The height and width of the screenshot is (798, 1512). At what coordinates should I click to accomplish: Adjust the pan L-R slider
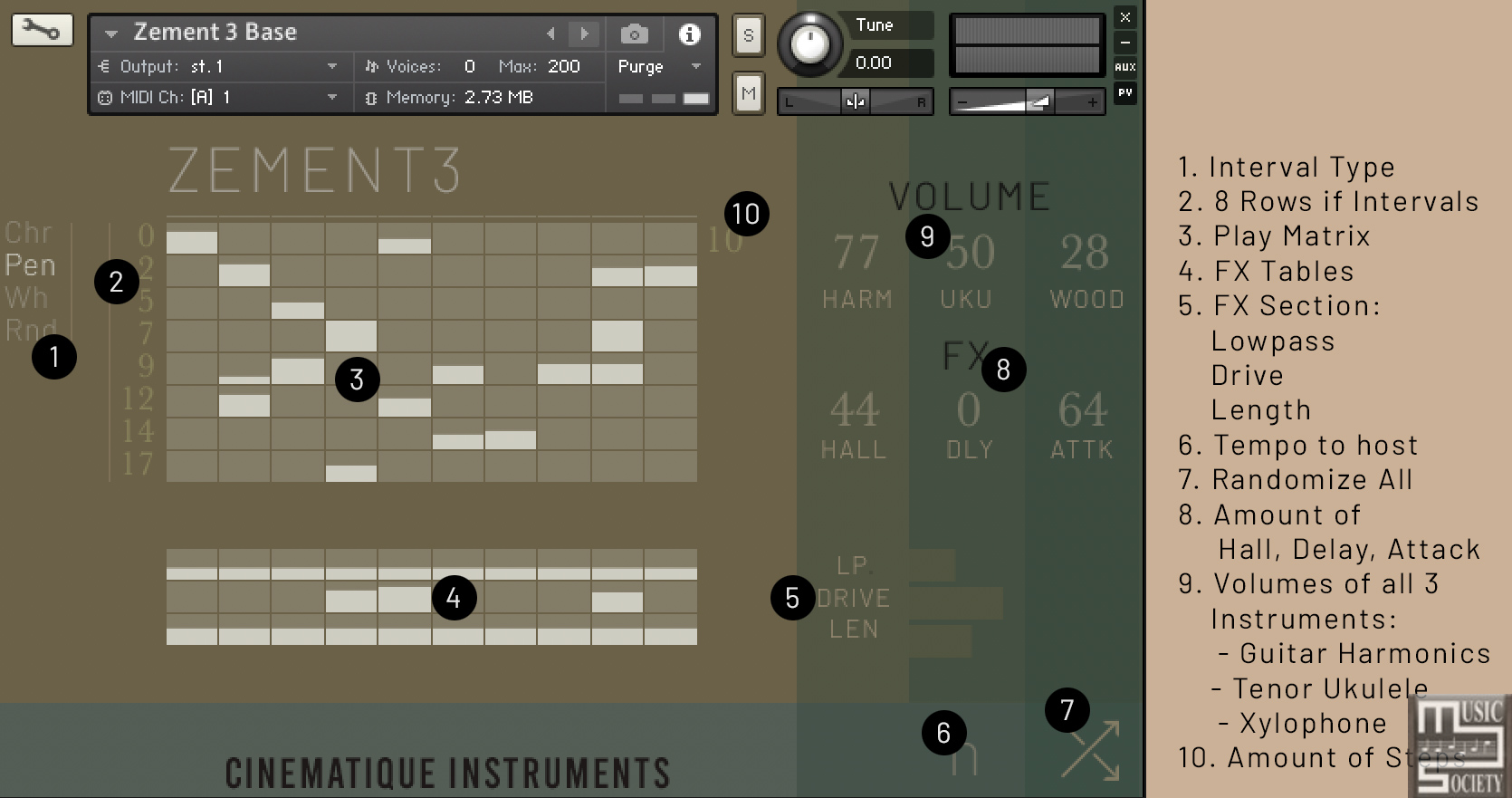[x=855, y=101]
